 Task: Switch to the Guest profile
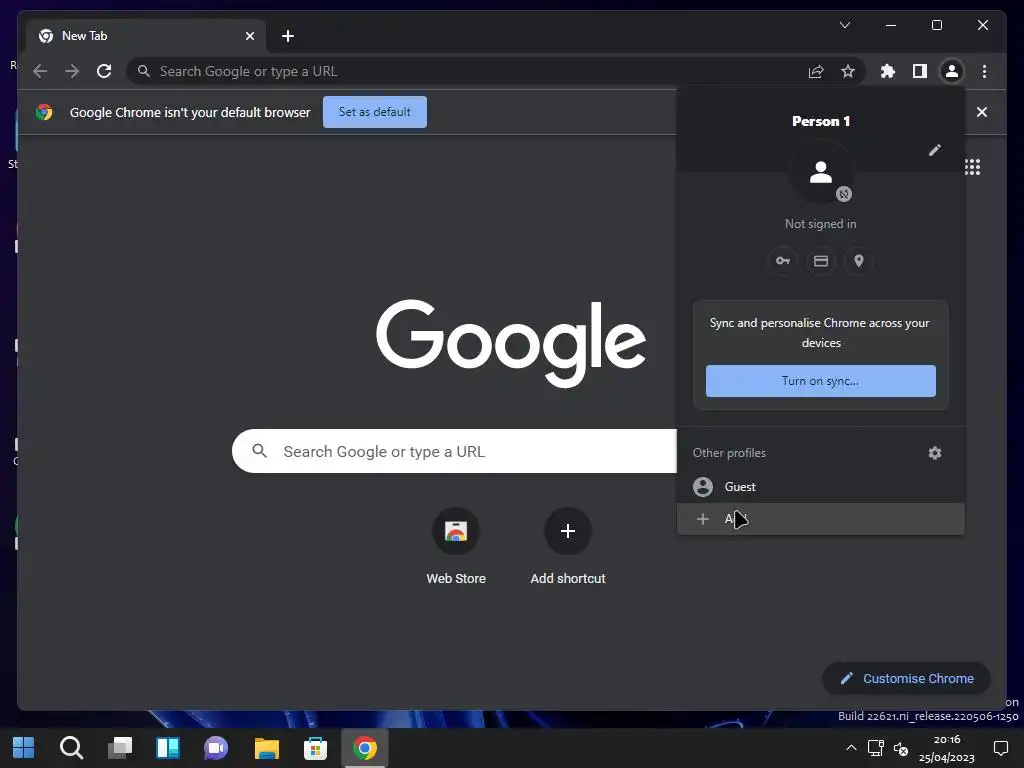click(x=820, y=487)
